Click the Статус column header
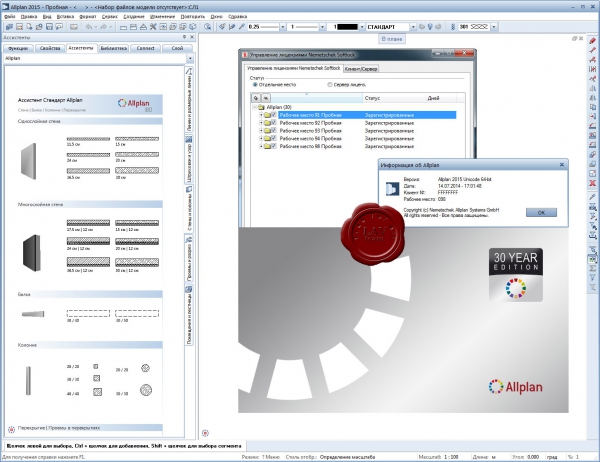 (x=394, y=98)
